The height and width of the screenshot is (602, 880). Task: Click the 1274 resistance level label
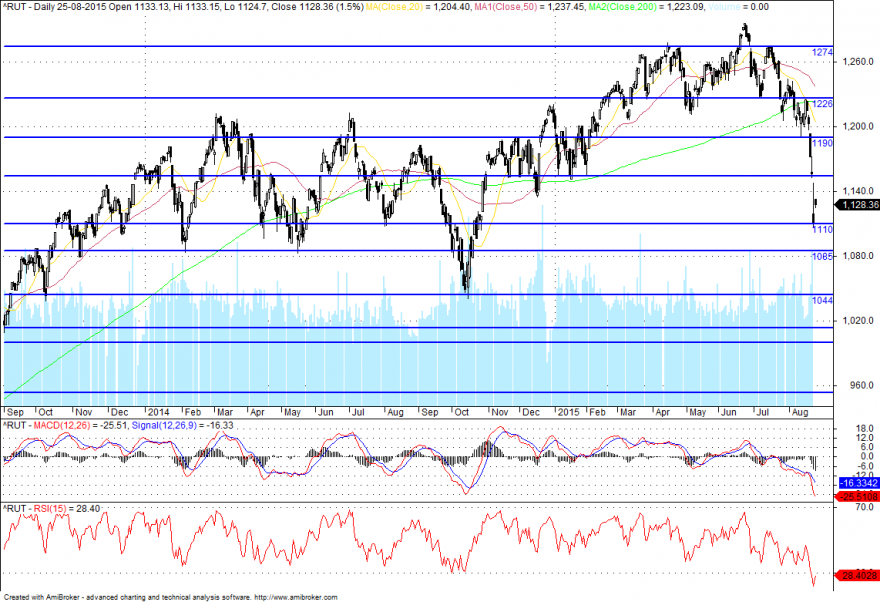[x=822, y=52]
